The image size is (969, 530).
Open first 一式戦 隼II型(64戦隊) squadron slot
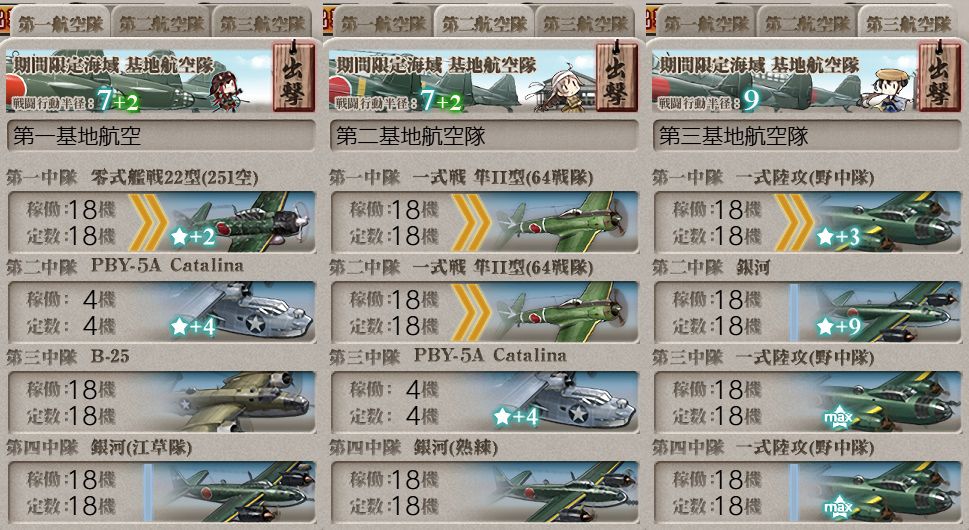tap(484, 222)
